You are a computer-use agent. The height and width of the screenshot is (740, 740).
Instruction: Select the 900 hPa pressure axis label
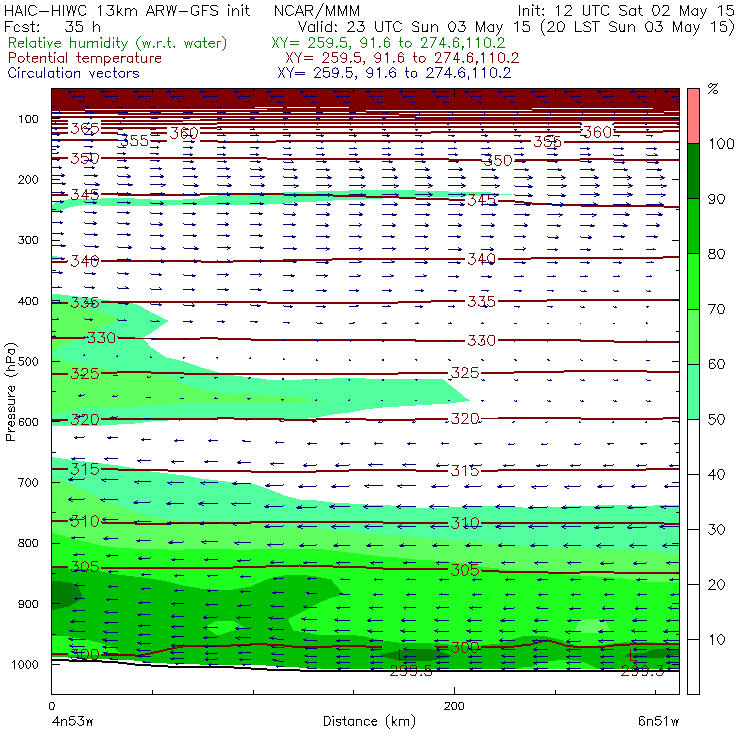point(28,604)
